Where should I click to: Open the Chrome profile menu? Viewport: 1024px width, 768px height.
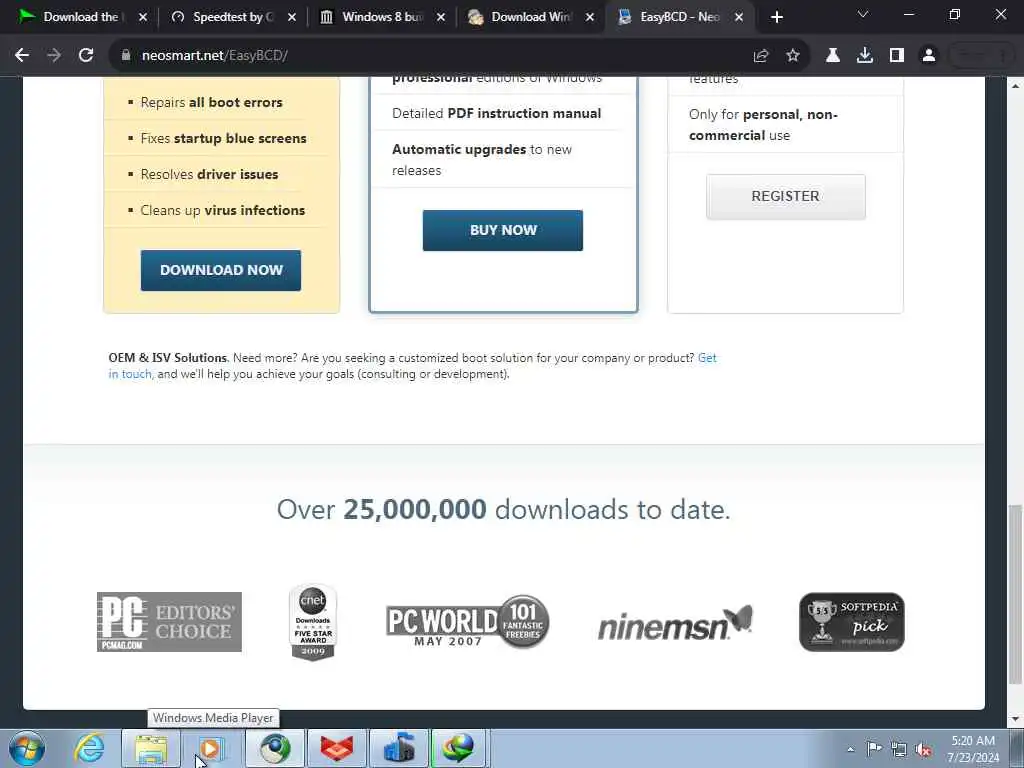pos(929,56)
